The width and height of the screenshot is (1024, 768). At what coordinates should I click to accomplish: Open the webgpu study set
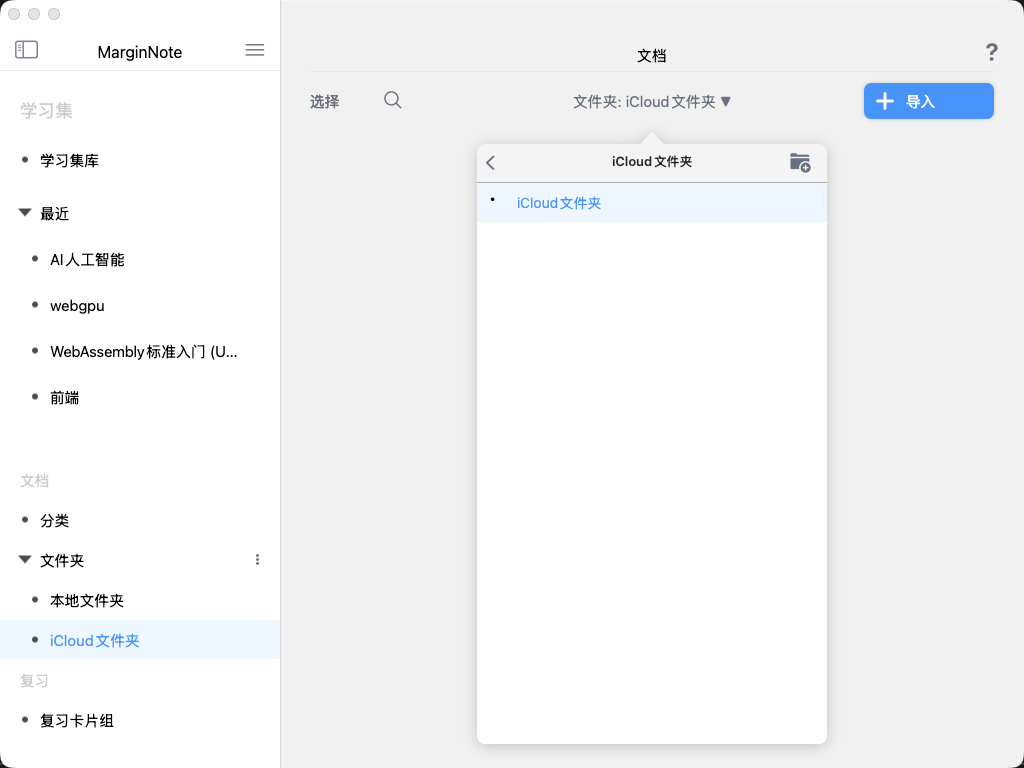tap(77, 306)
